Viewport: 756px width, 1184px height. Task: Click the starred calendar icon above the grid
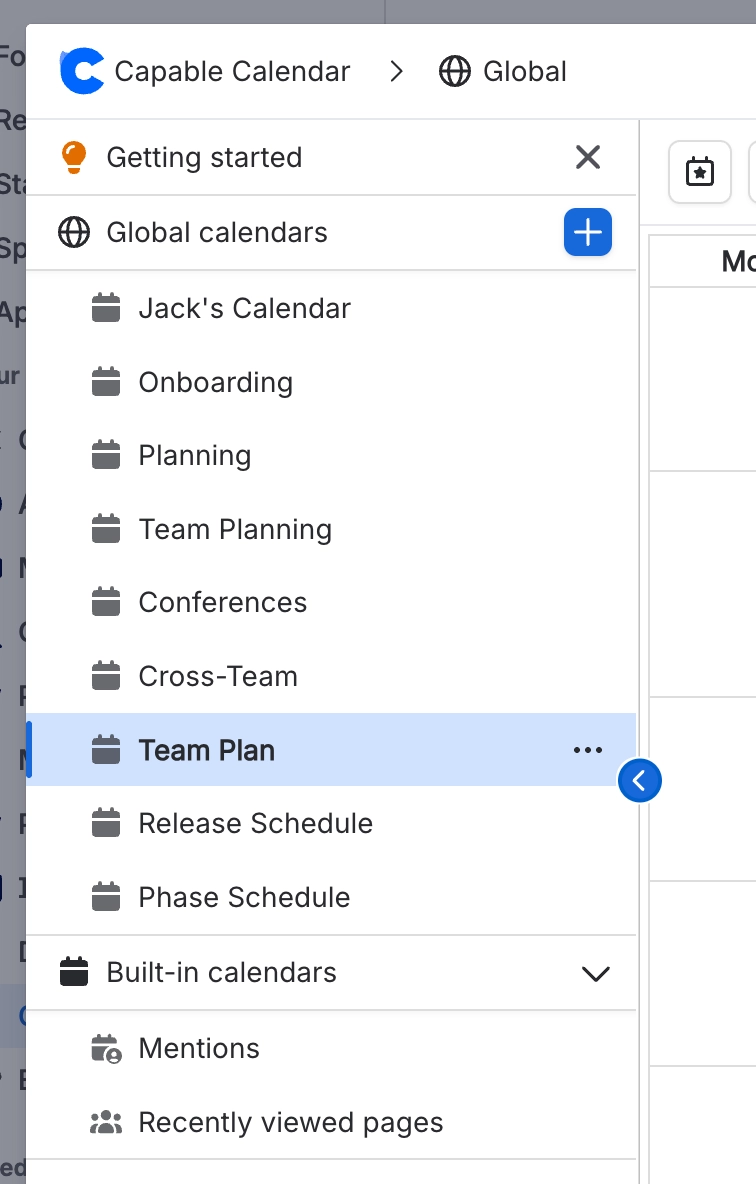pos(699,172)
